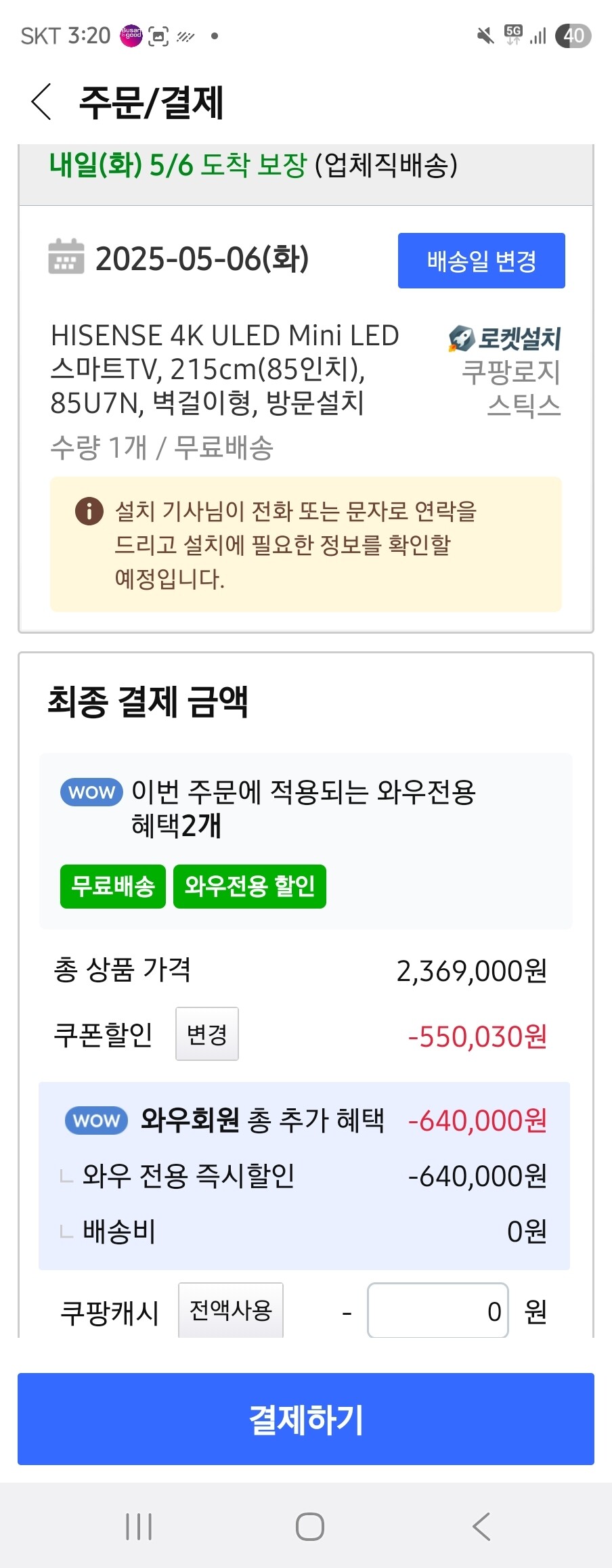This screenshot has height=1568, width=612.
Task: Tap the green 무료배송 benefit tag
Action: pos(113,886)
